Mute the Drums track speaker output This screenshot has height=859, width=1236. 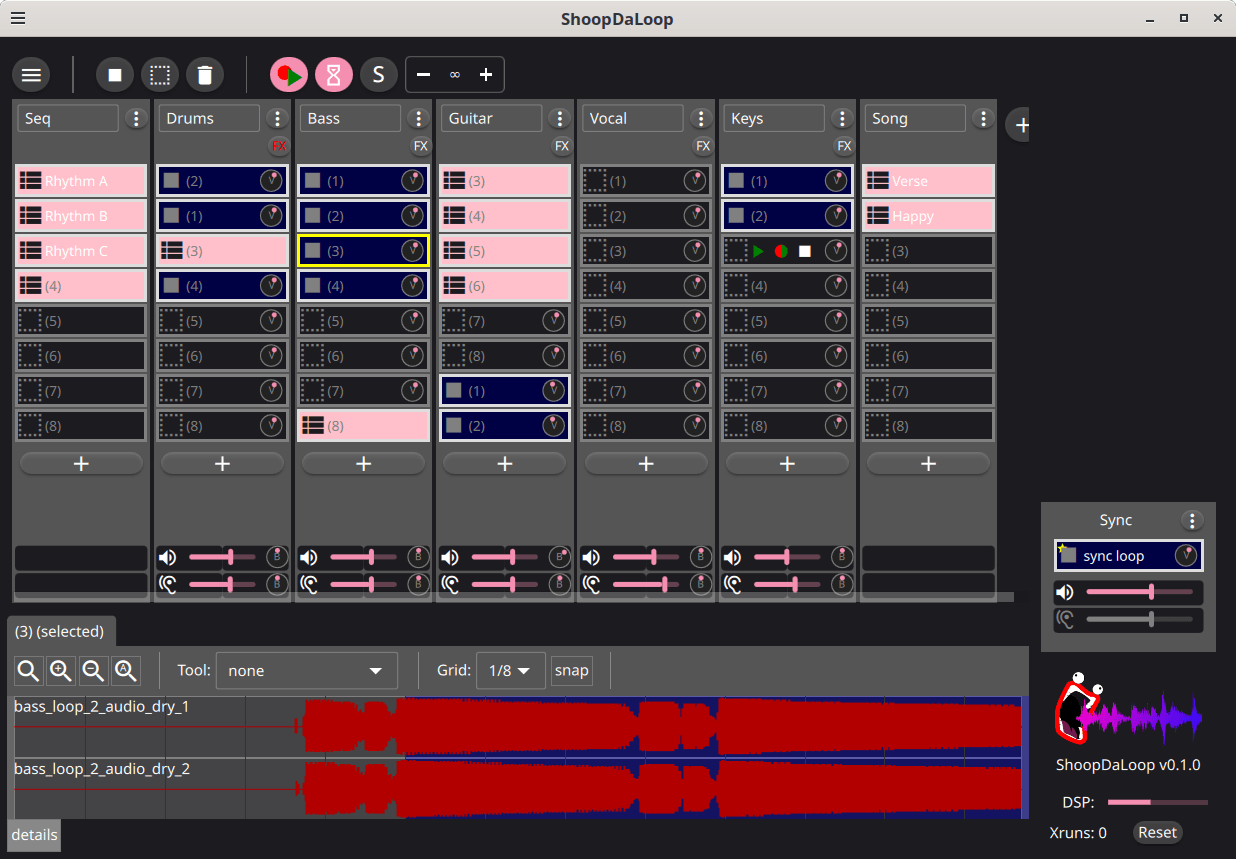168,557
